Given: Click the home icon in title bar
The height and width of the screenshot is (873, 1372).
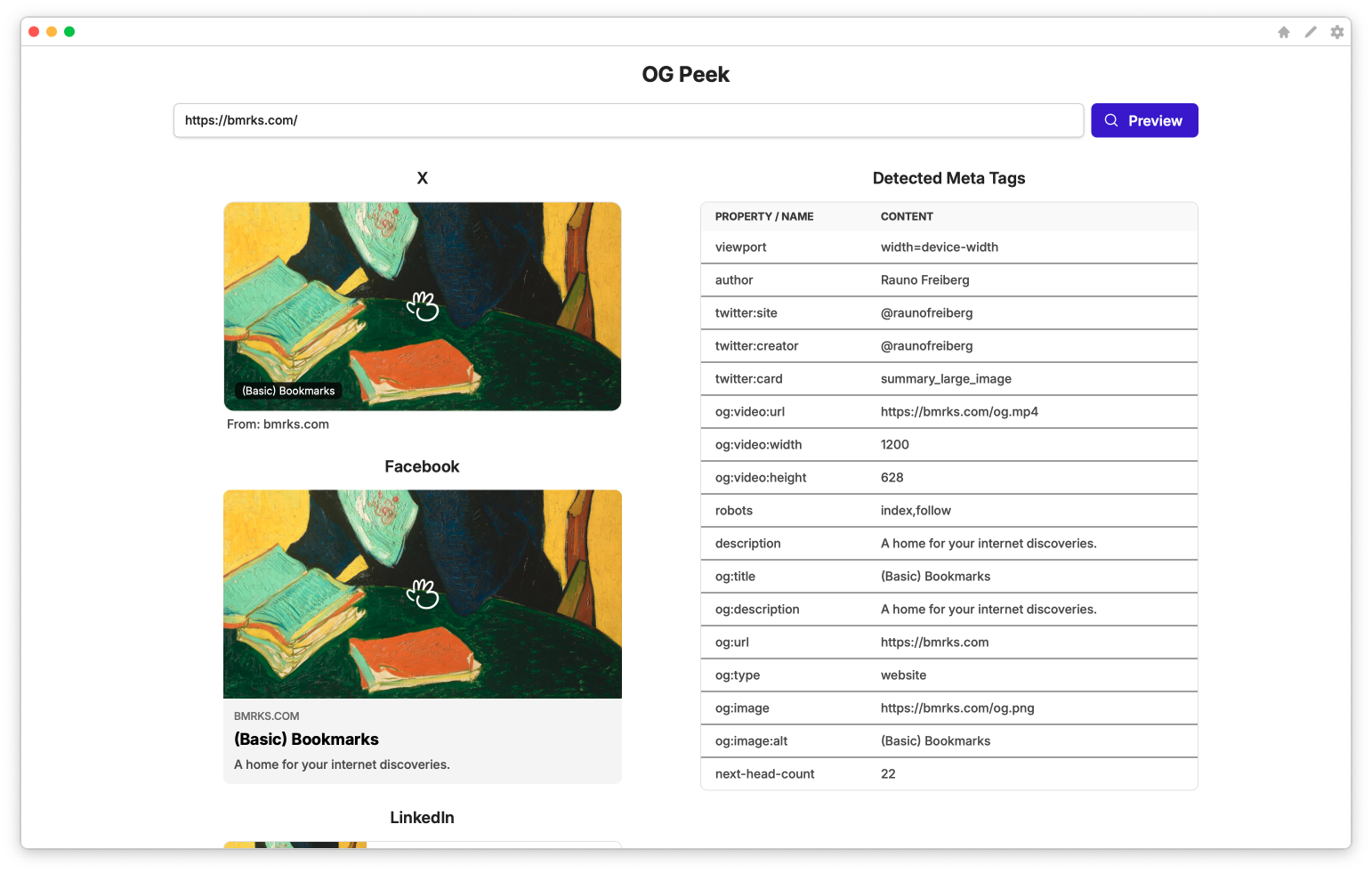Looking at the screenshot, I should click(x=1283, y=32).
